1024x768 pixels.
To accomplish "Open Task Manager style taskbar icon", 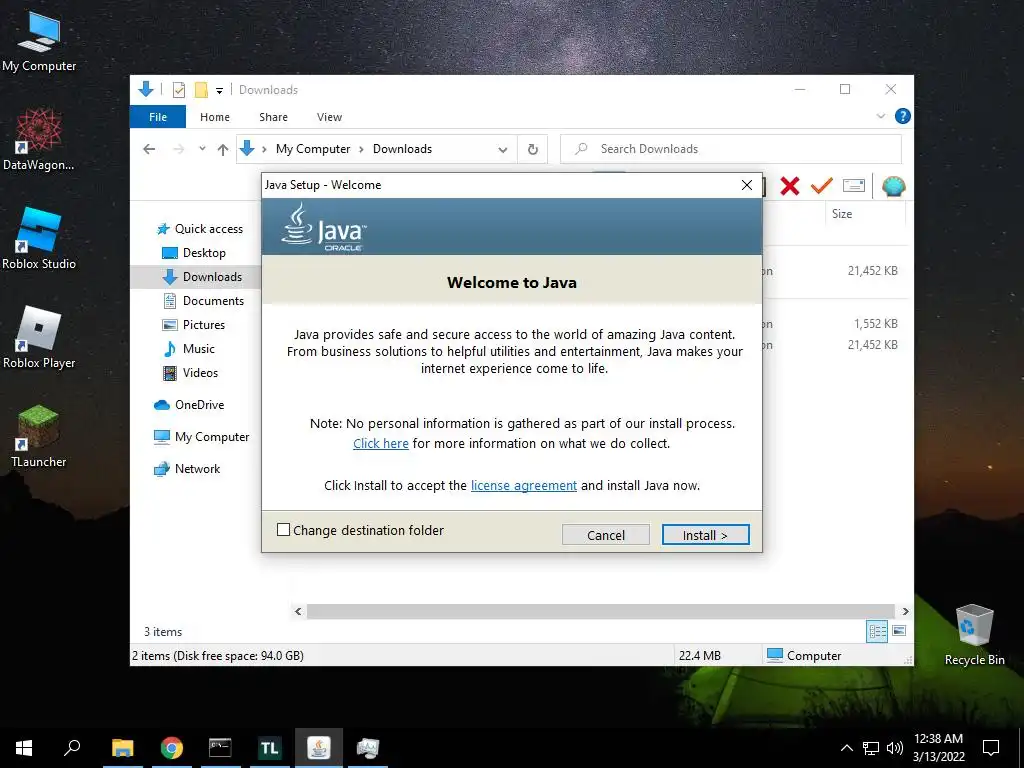I will coord(368,748).
